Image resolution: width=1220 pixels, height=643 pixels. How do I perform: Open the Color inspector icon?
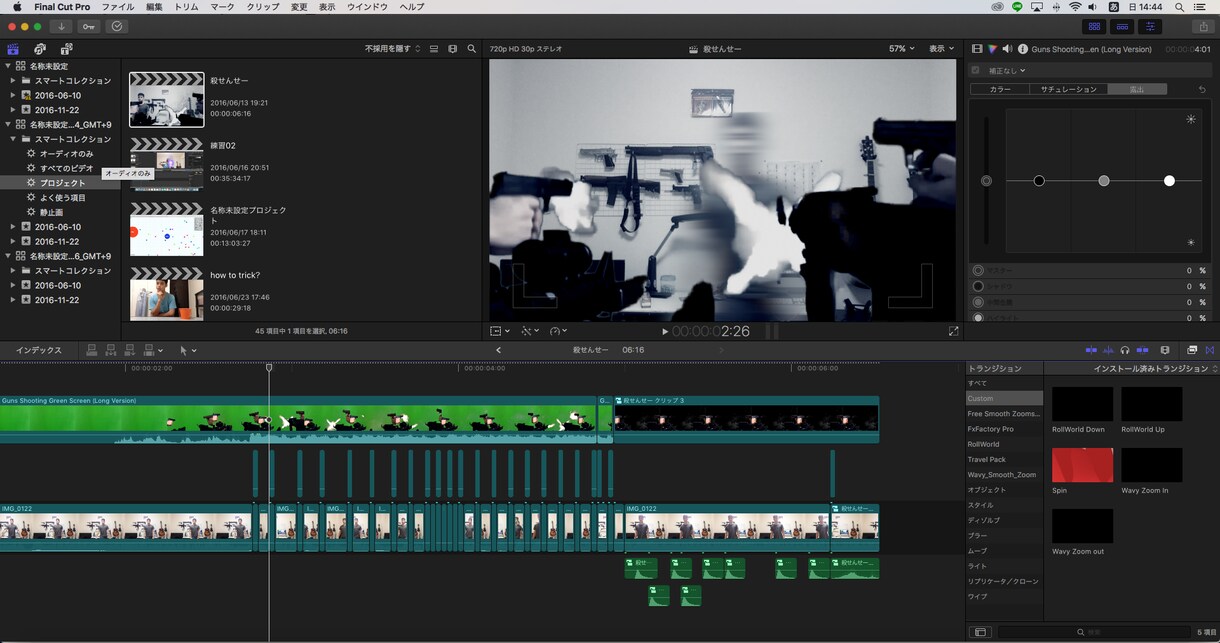coord(992,48)
